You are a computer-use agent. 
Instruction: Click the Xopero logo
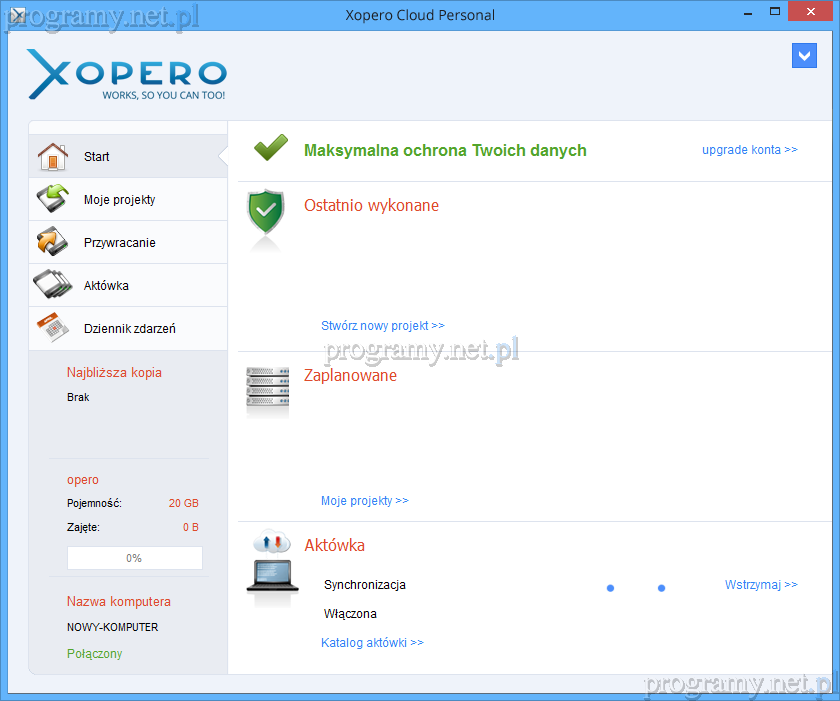click(127, 74)
